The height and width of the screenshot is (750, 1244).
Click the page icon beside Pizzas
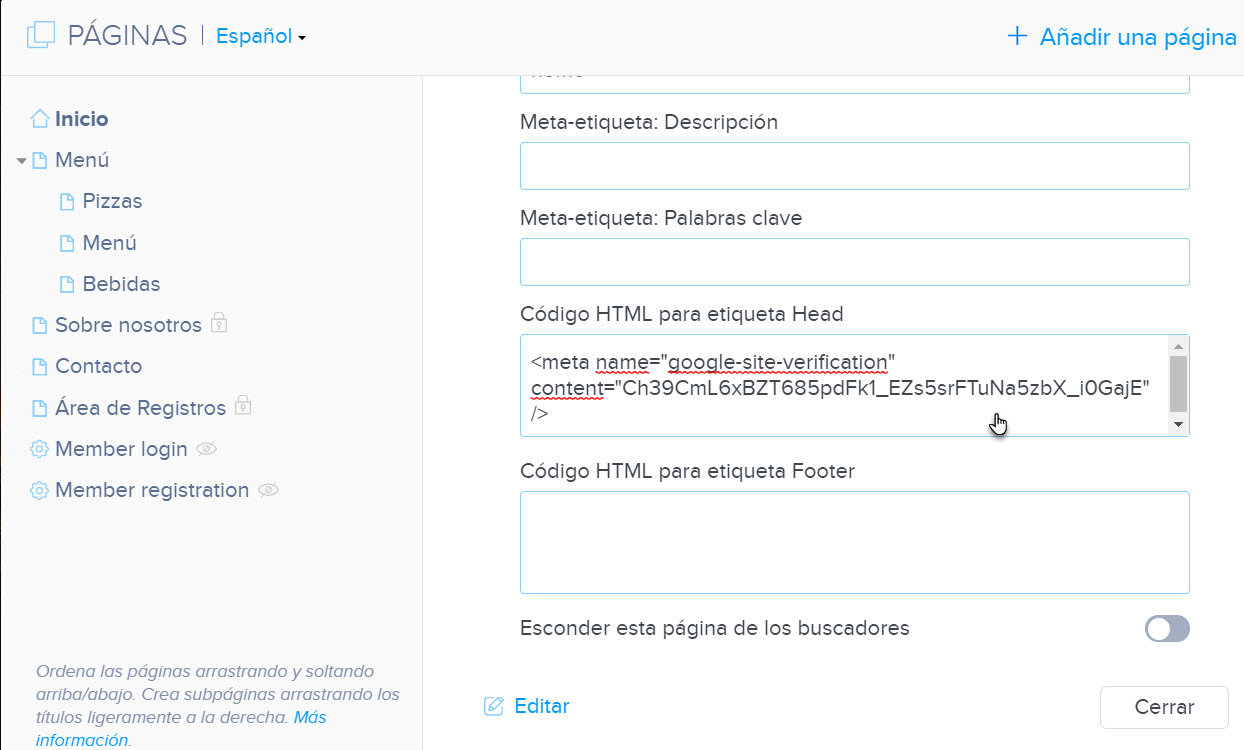coord(66,201)
